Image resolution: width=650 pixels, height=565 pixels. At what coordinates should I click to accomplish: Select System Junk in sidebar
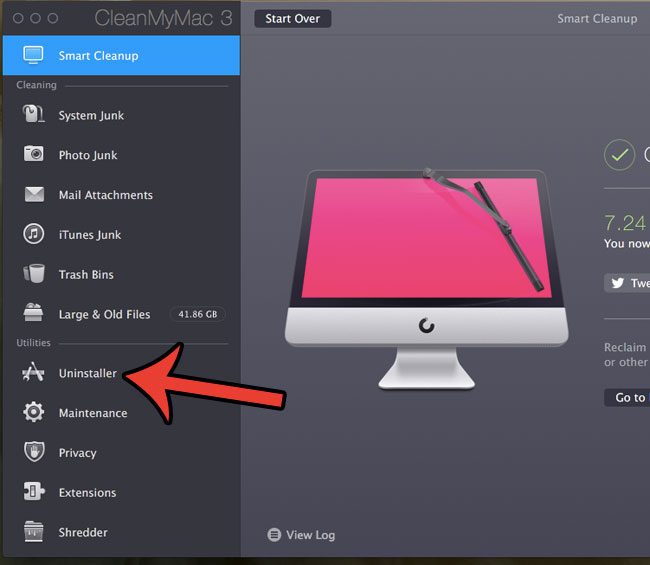(121, 115)
